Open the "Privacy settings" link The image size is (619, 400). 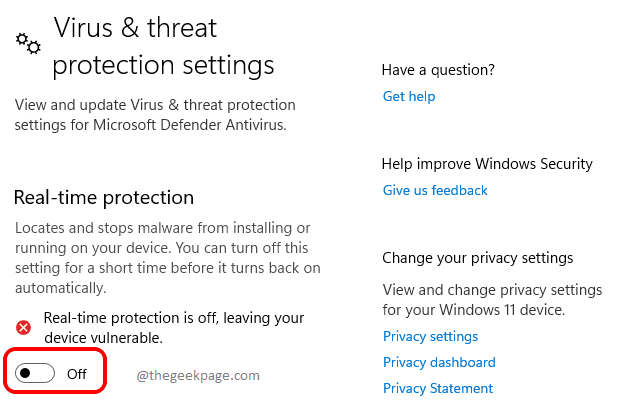click(x=430, y=336)
